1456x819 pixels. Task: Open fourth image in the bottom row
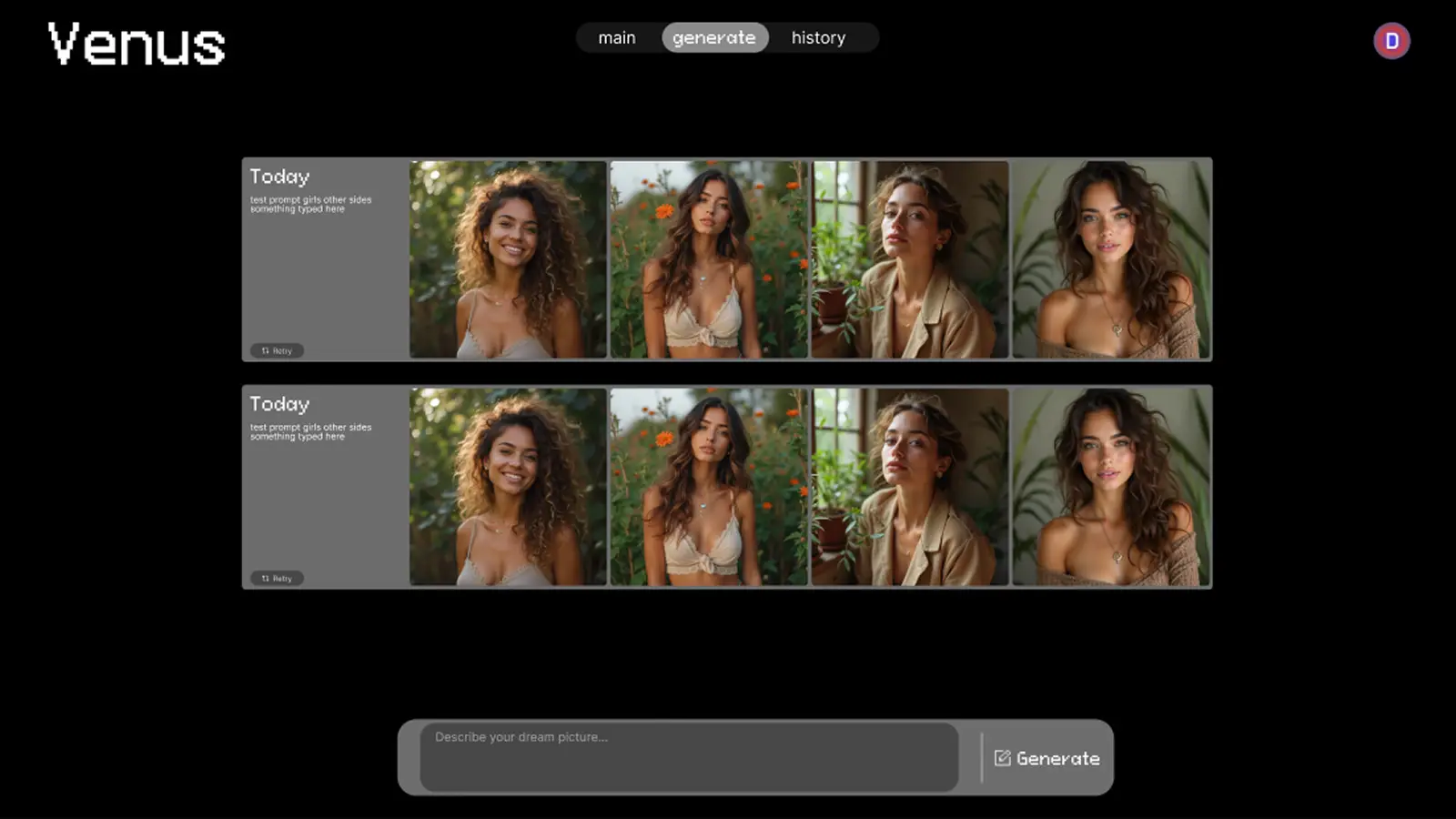point(1111,487)
